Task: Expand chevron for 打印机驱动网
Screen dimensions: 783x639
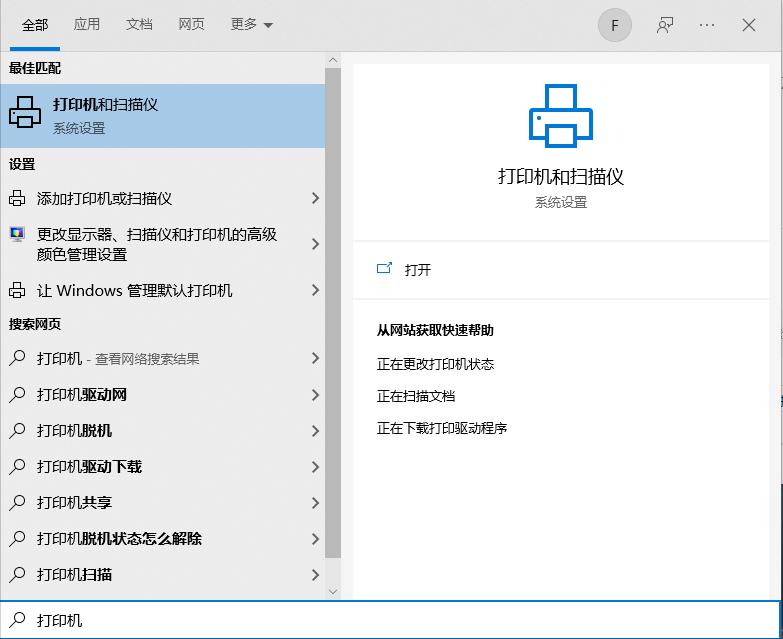Action: tap(315, 395)
